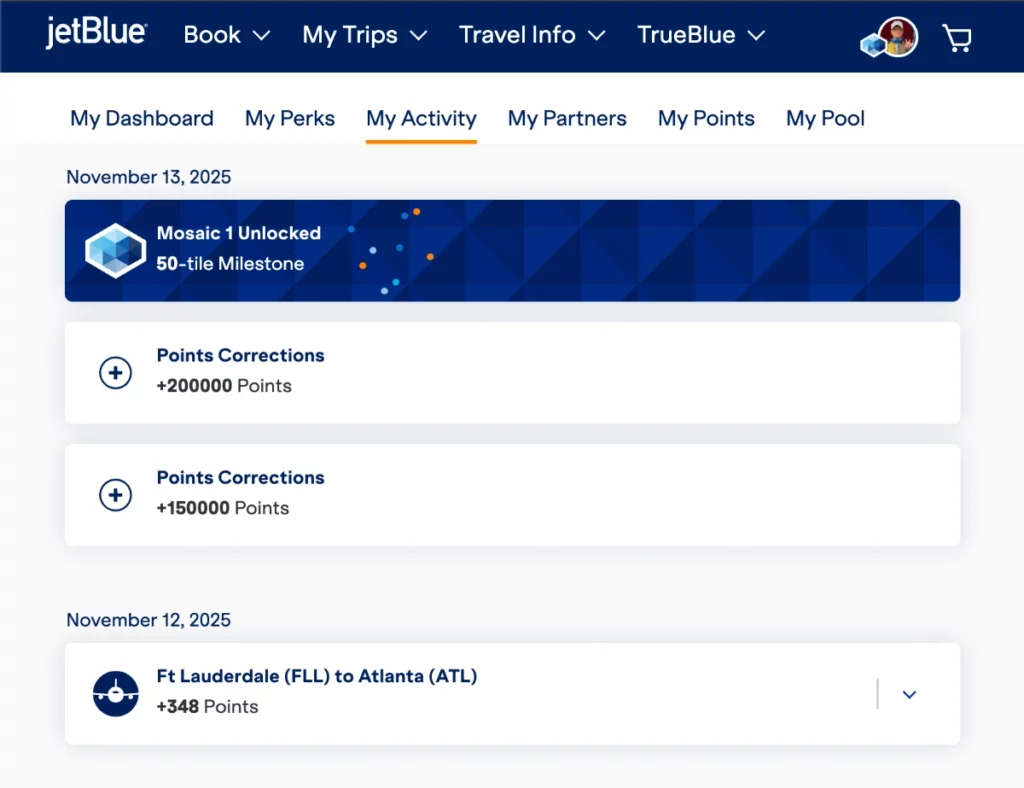1024x788 pixels.
Task: Open the My Partners tab
Action: pos(567,118)
